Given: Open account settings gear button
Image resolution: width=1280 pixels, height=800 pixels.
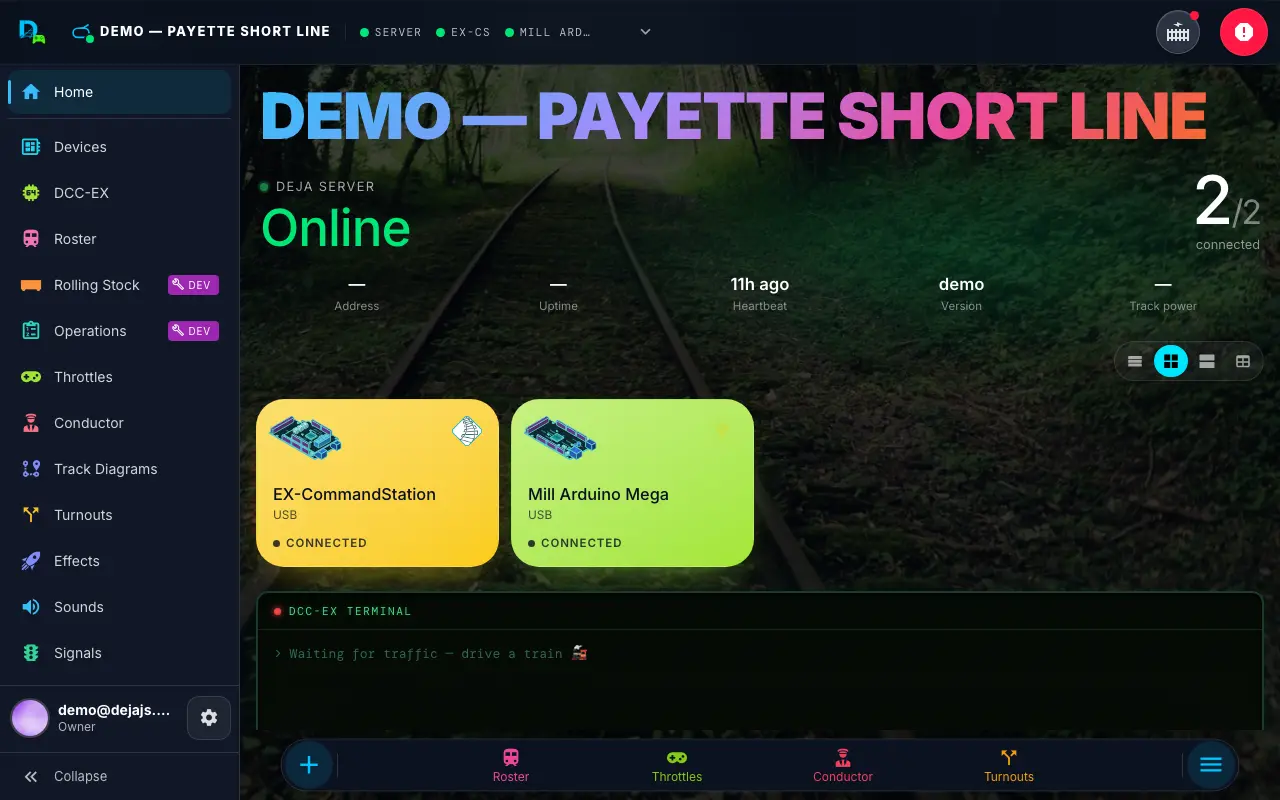Looking at the screenshot, I should pyautogui.click(x=209, y=718).
